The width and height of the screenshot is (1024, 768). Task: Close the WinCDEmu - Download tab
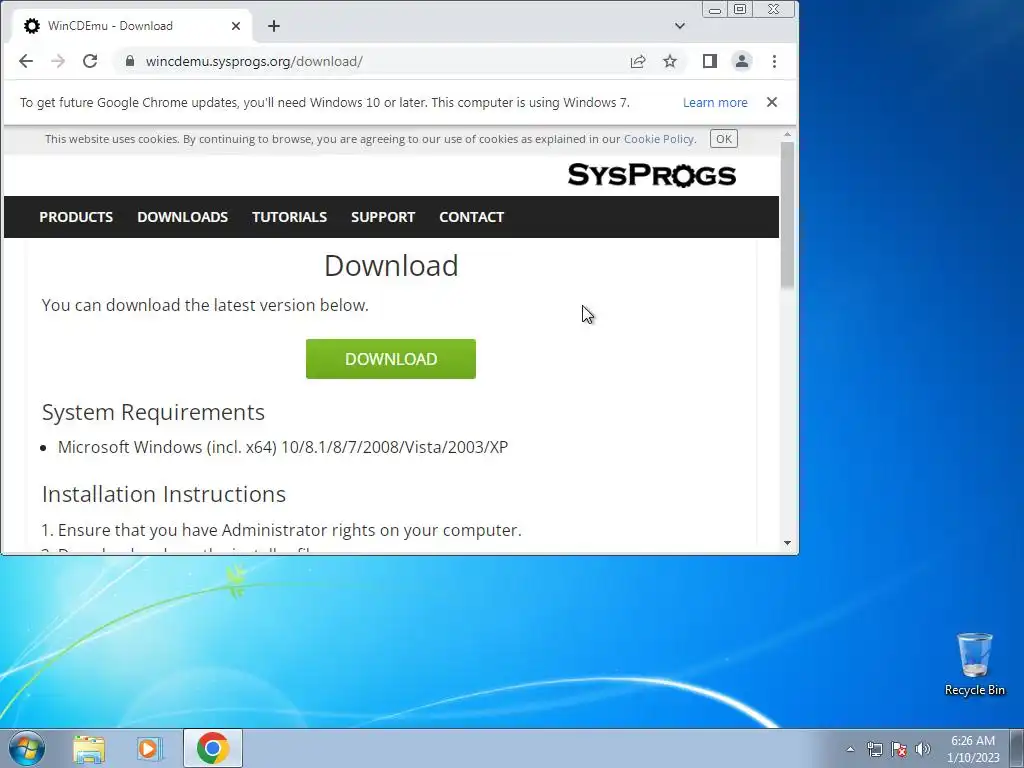tap(236, 26)
